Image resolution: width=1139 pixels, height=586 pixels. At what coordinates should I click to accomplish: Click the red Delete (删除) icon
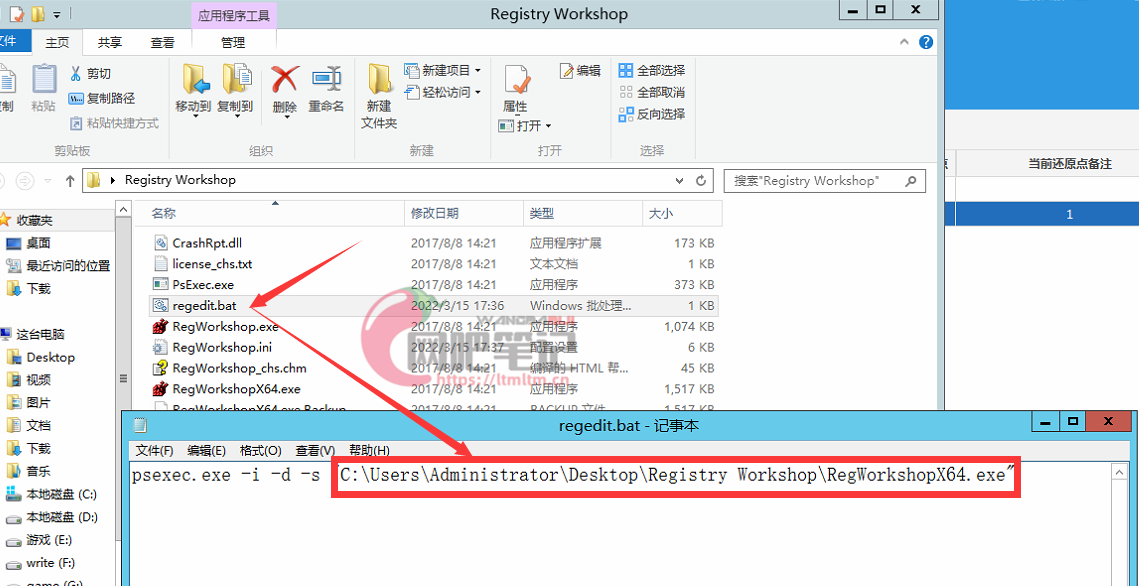(x=285, y=78)
